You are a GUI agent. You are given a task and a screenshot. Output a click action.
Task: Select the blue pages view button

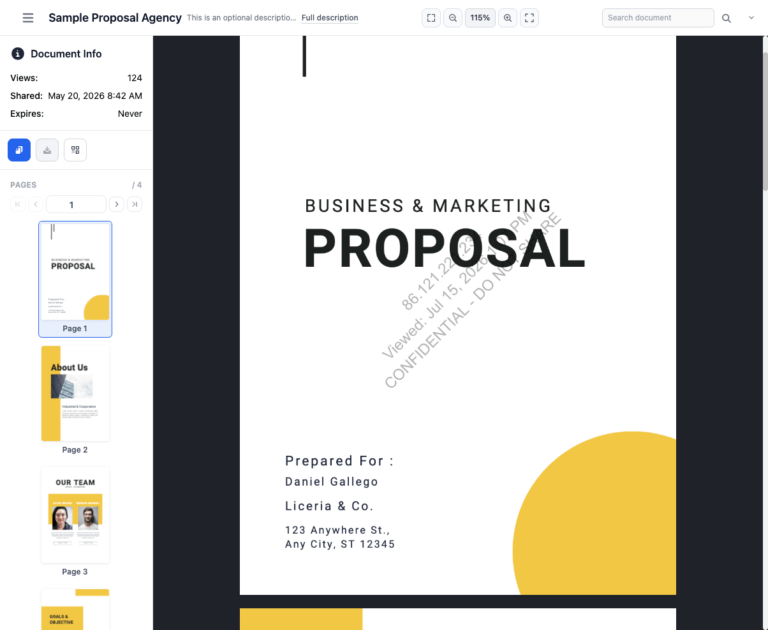19,150
